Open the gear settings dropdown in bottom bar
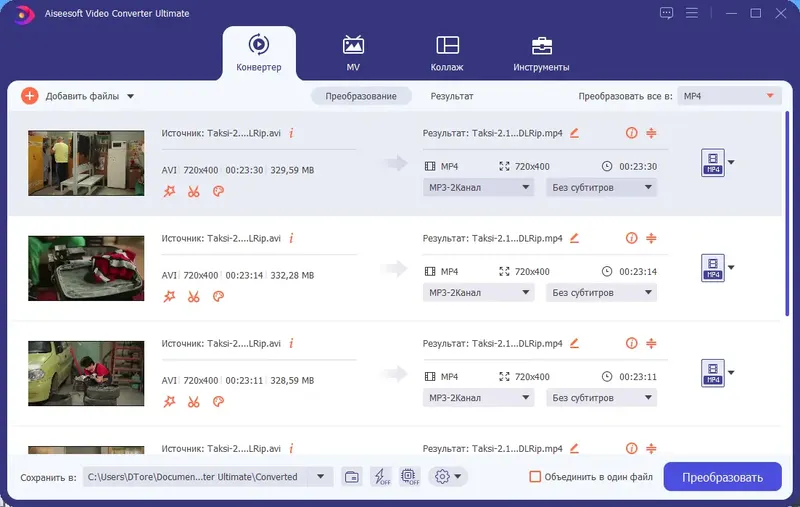800x507 pixels. click(x=448, y=477)
